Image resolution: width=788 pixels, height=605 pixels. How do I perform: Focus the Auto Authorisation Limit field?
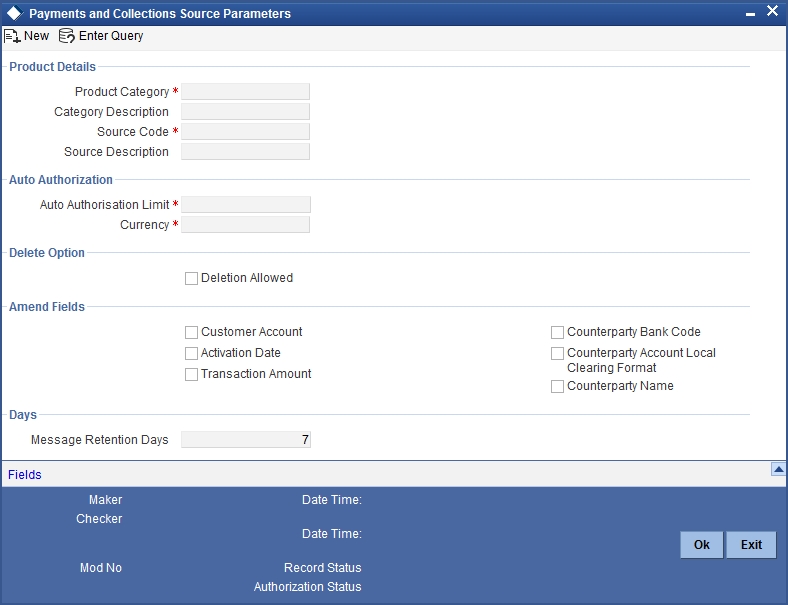click(x=246, y=205)
